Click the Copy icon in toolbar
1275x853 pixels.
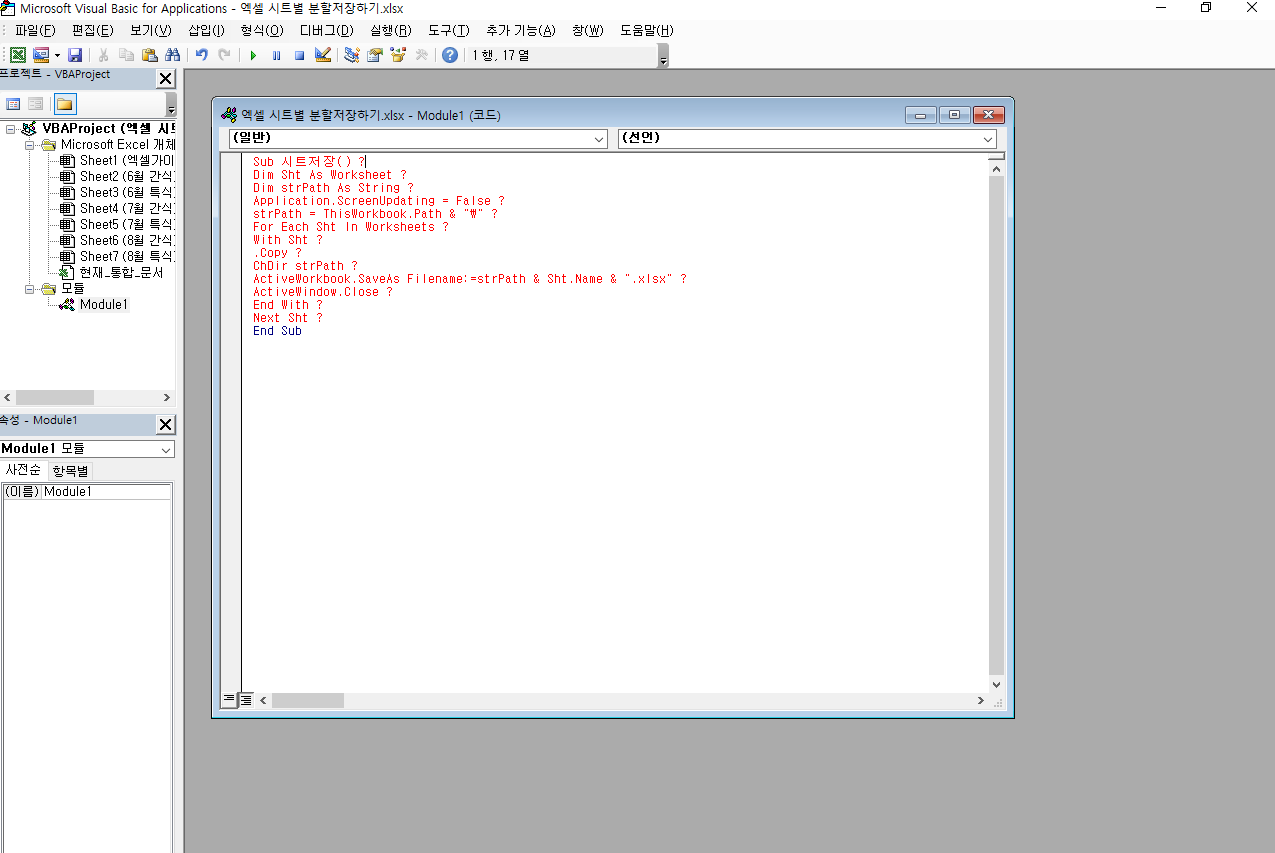click(x=126, y=55)
